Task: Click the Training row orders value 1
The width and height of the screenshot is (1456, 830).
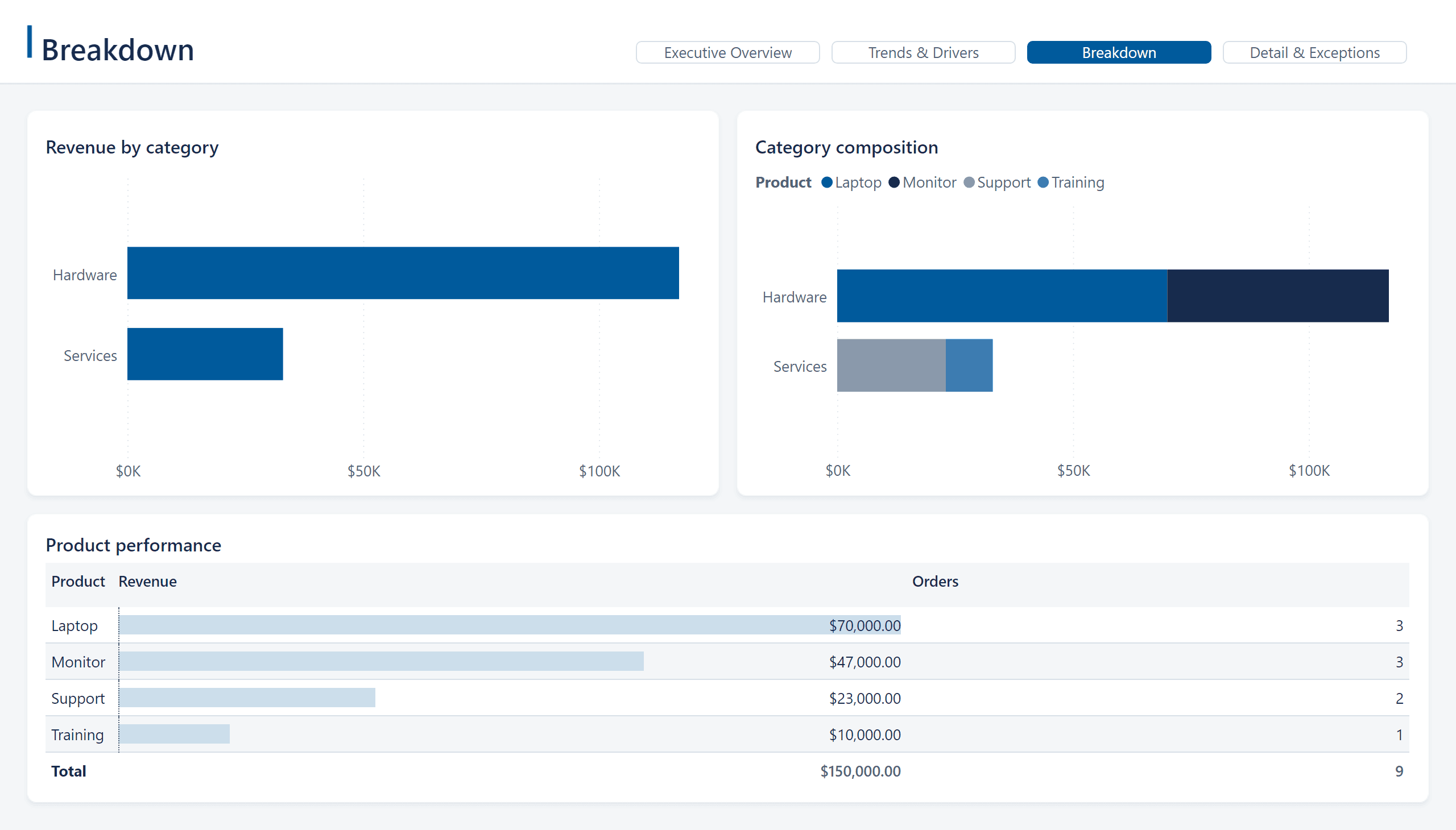Action: coord(1399,736)
